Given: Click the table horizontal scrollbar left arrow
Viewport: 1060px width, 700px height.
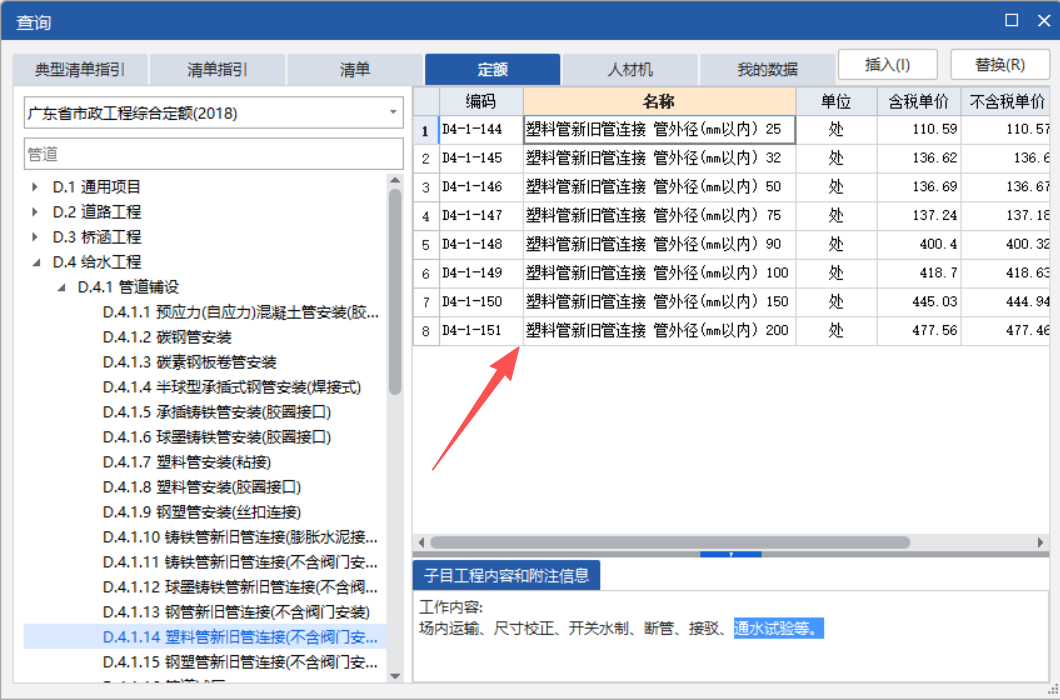Looking at the screenshot, I should (x=421, y=542).
